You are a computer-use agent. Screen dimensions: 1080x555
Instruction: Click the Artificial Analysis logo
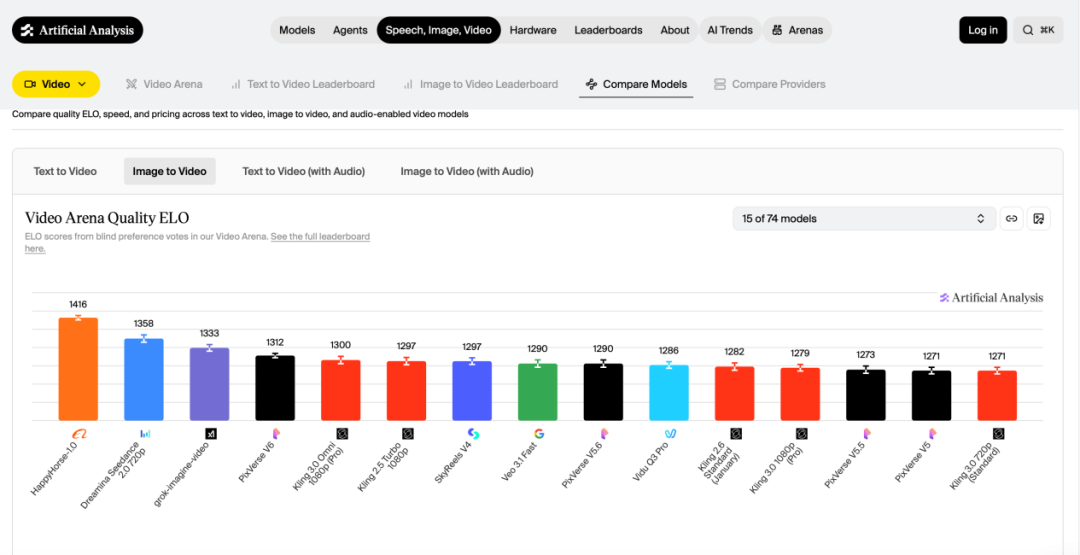click(77, 30)
